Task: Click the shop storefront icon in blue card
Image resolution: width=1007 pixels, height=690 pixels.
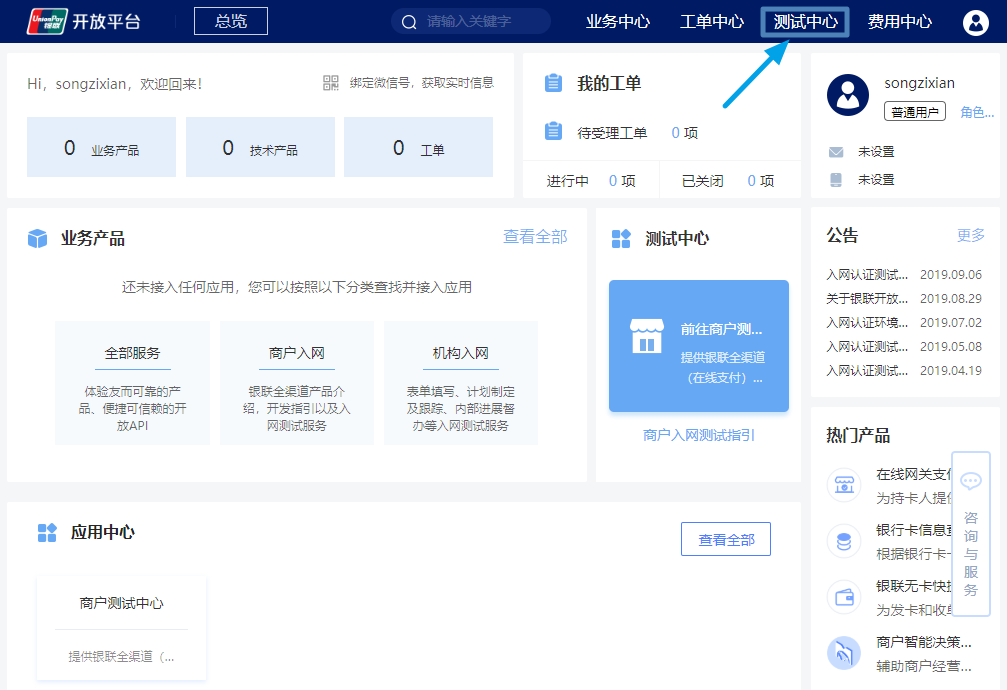Action: (647, 336)
